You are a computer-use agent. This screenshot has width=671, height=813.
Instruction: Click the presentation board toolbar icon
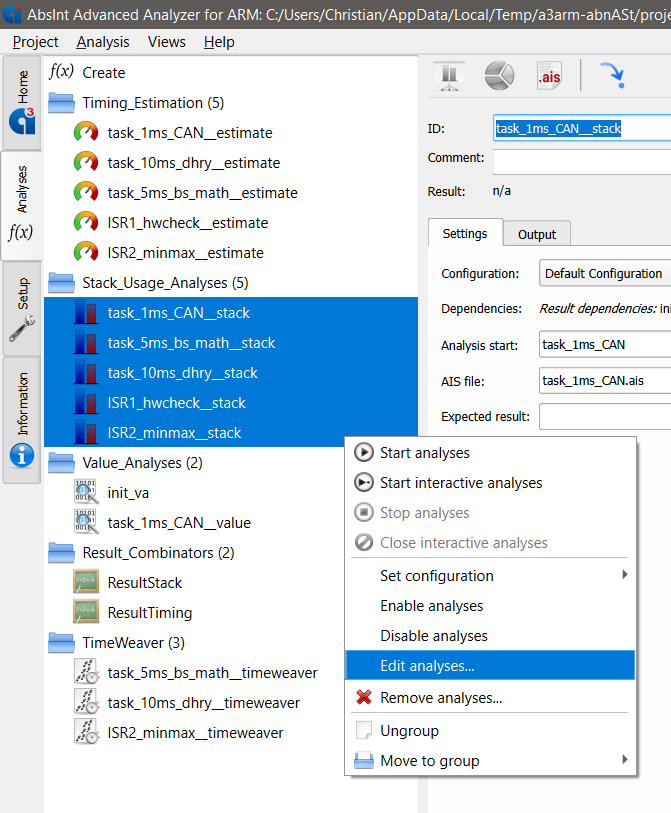point(449,76)
